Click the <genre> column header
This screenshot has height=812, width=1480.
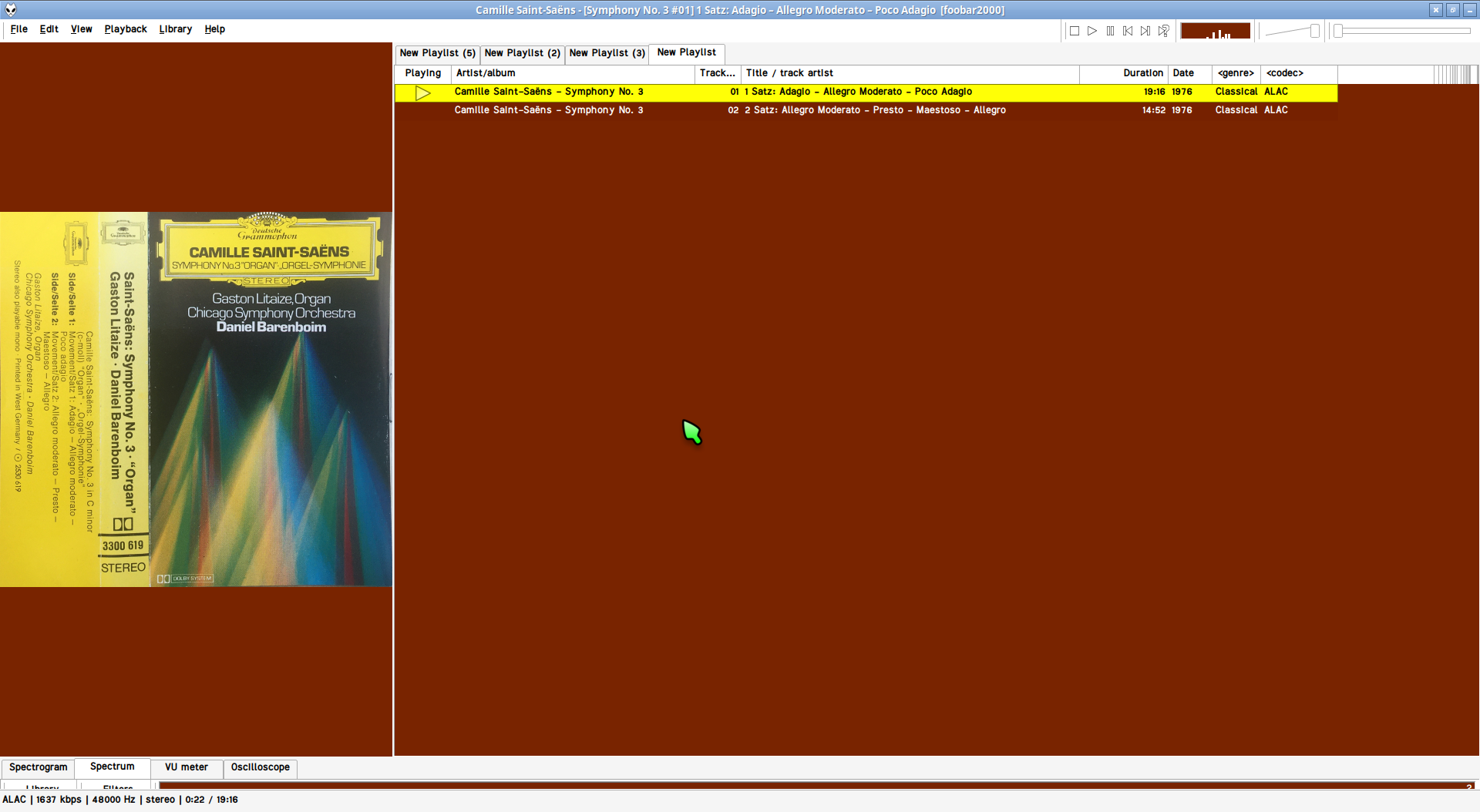pyautogui.click(x=1236, y=73)
